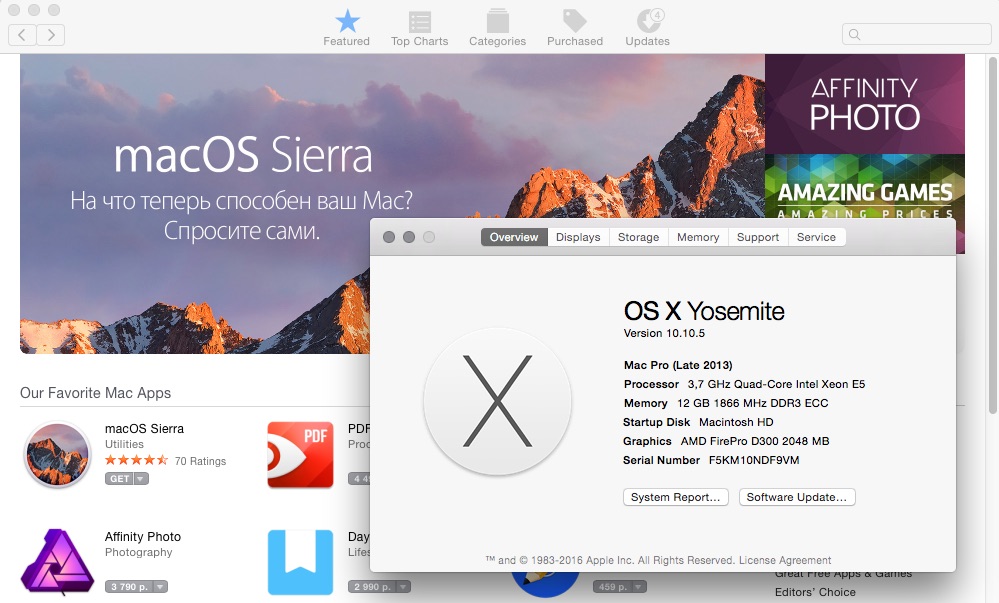Buy the app priced 2 990 p.
Viewport: 999px width, 603px height.
pos(372,586)
